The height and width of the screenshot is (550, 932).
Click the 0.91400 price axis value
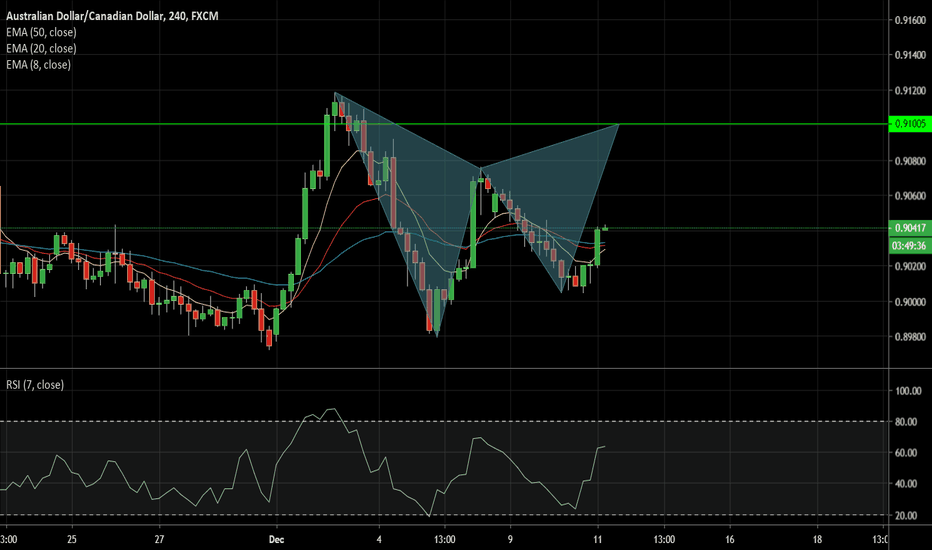[x=911, y=55]
